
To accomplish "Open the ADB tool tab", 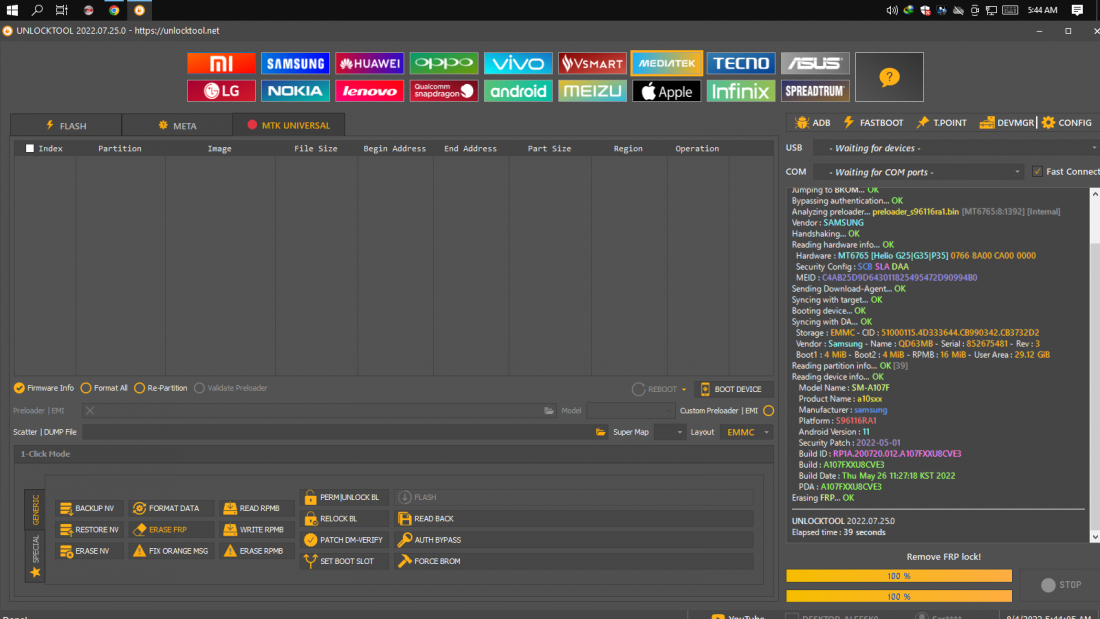I will pyautogui.click(x=813, y=123).
